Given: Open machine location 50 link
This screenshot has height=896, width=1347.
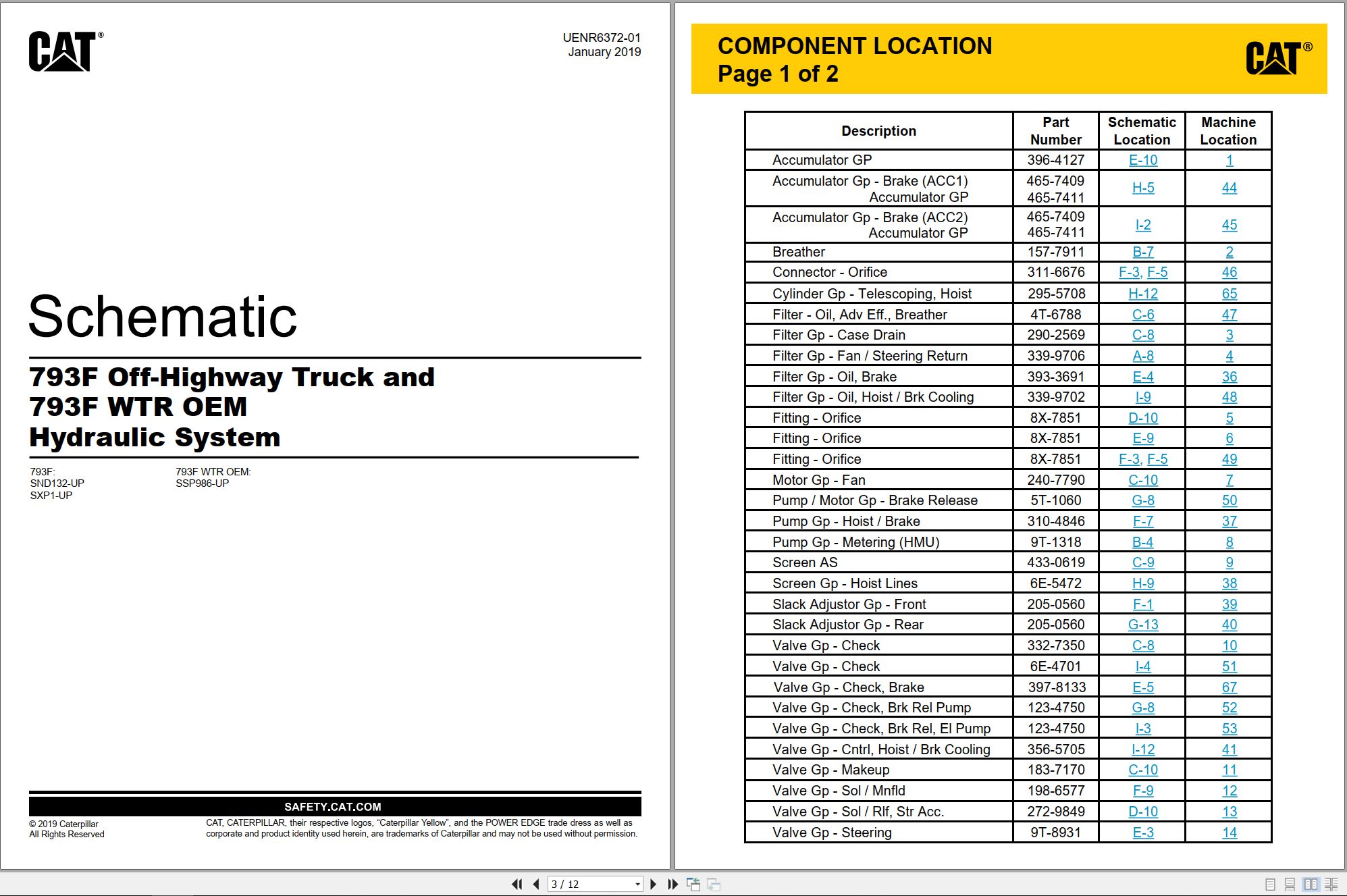Looking at the screenshot, I should point(1230,500).
